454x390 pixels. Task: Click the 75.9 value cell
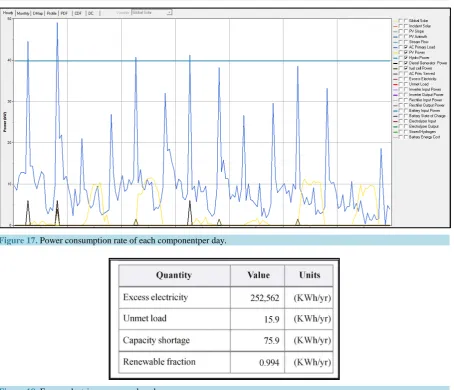[x=258, y=340]
